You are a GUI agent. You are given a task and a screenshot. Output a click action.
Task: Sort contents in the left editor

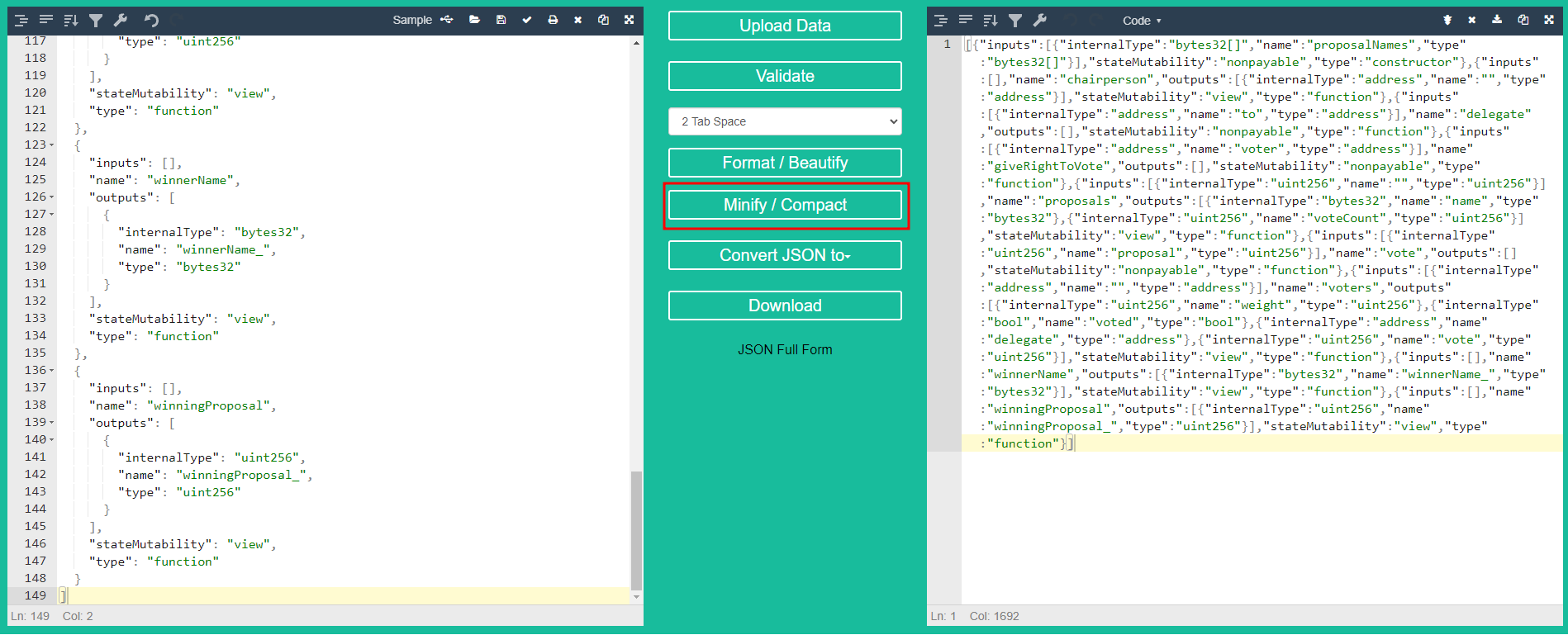pyautogui.click(x=71, y=20)
